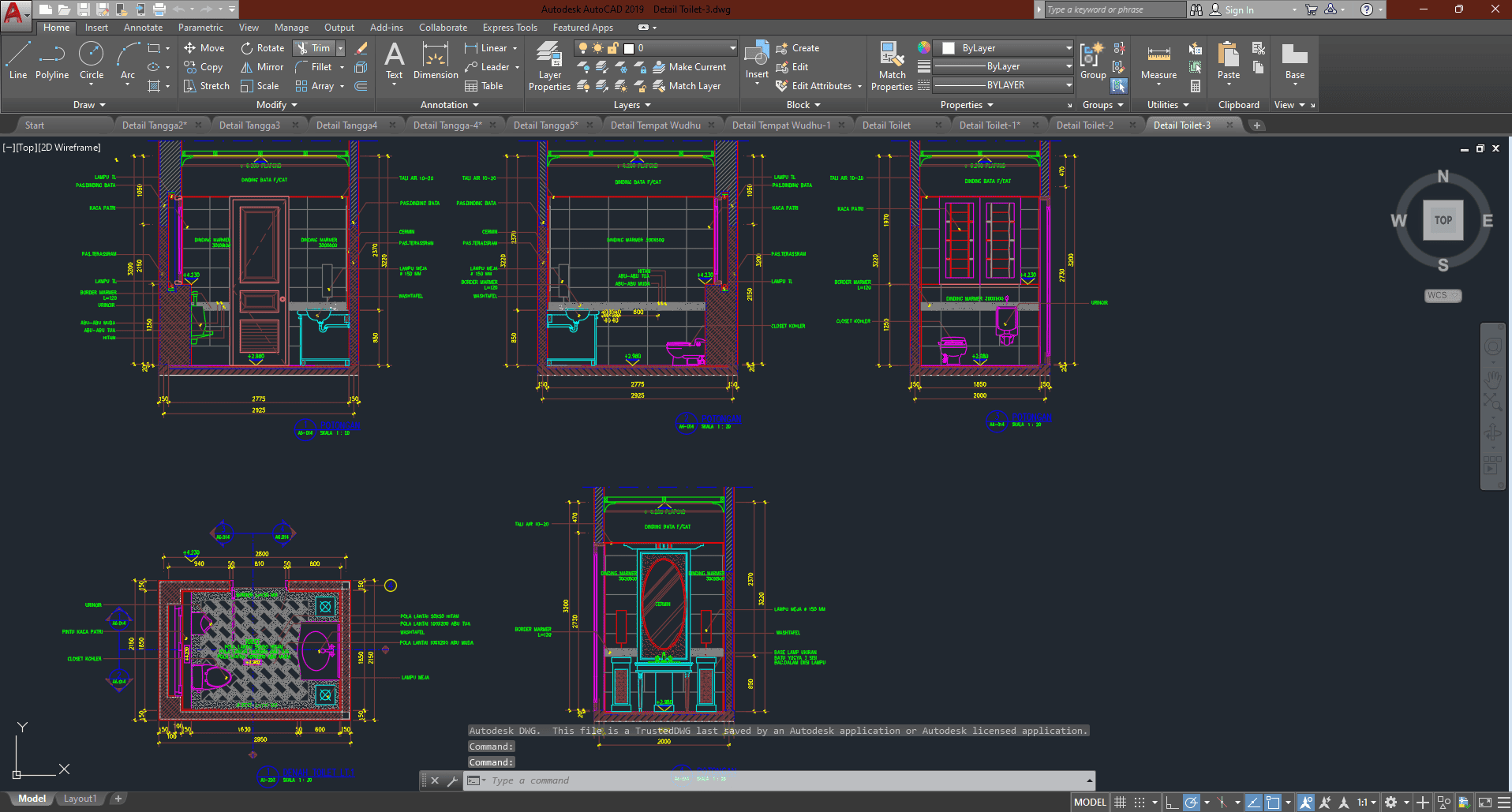Viewport: 1512px width, 812px height.
Task: Click the Quick Calculator icon
Action: tap(1196, 86)
